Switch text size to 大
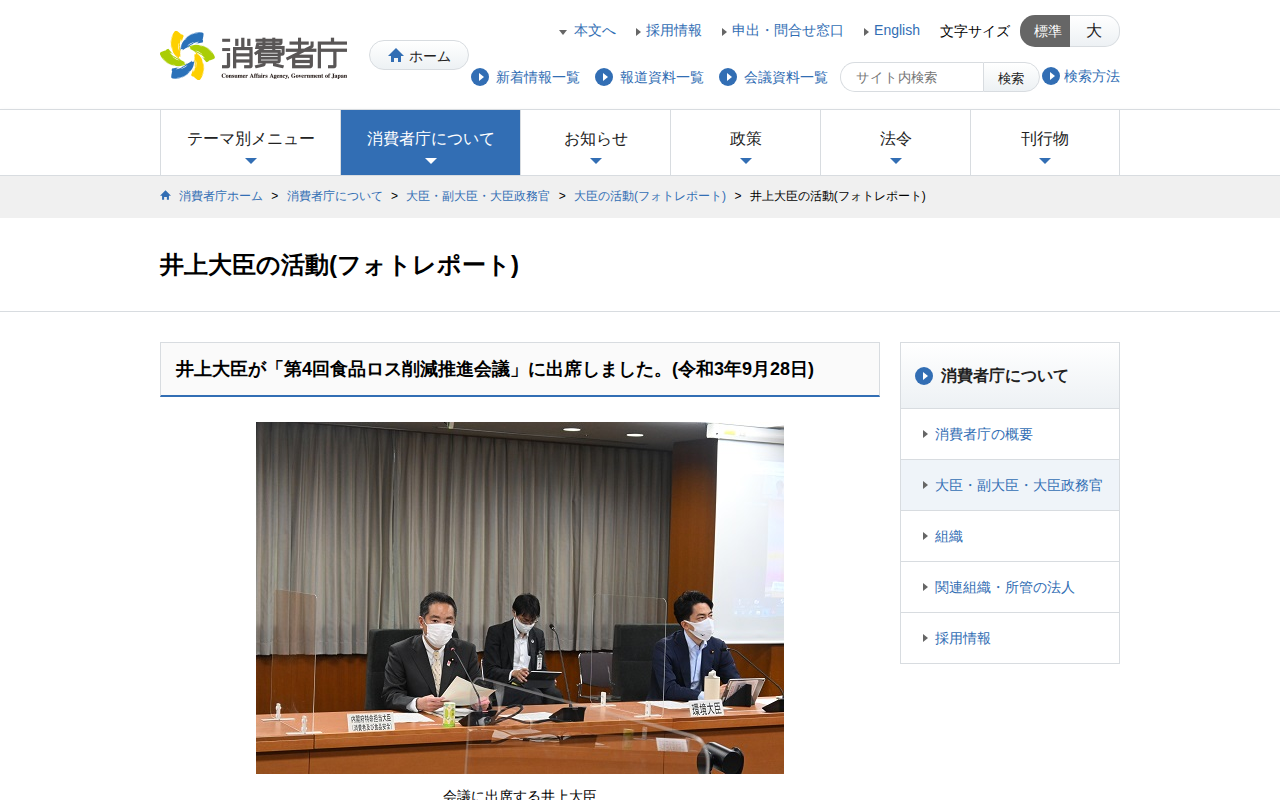 tap(1095, 31)
